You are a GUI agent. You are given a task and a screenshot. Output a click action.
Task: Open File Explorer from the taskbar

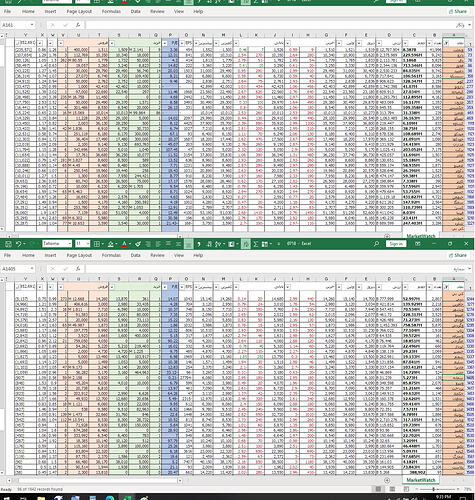click(x=41, y=498)
